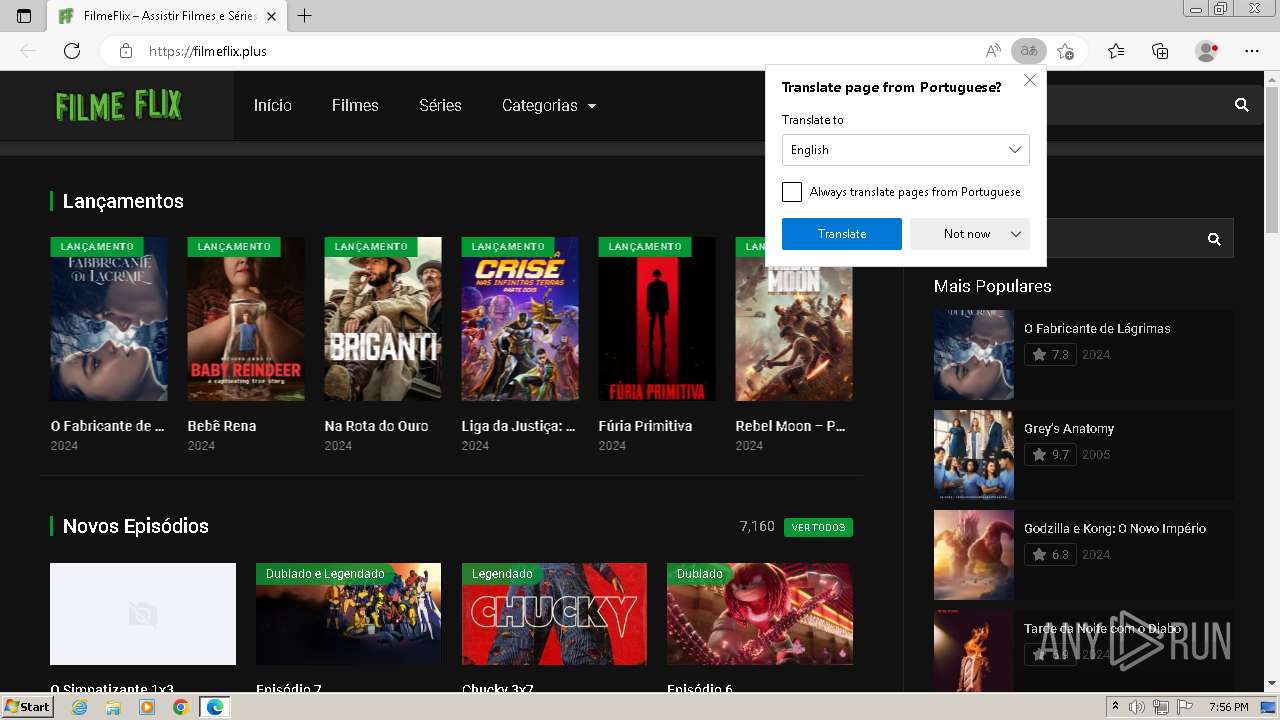Open Grey's Anatomy in Mais Populares

tap(1069, 428)
